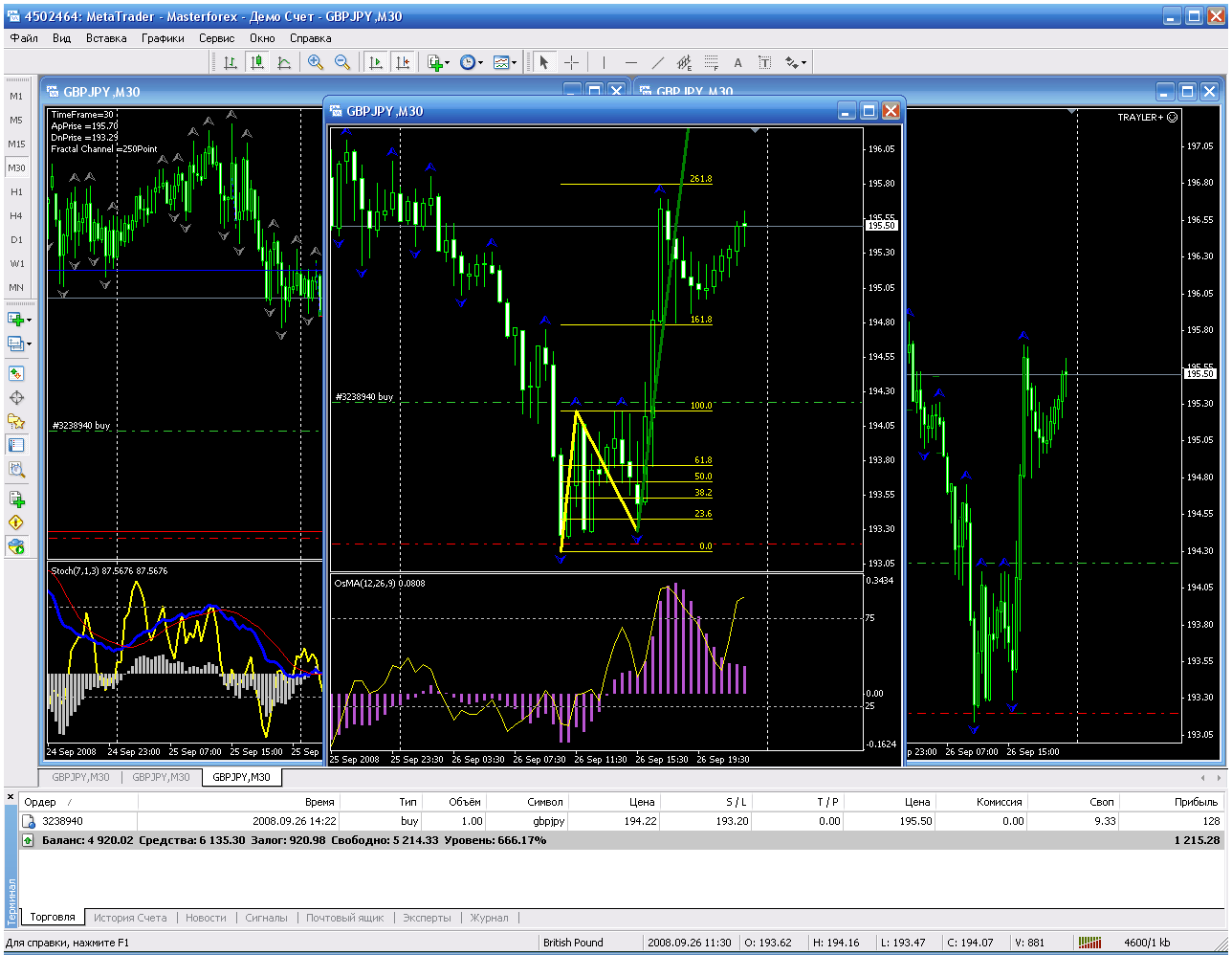The image size is (1232, 955).
Task: Select the Fibonacci retracement tool
Action: coord(711,62)
